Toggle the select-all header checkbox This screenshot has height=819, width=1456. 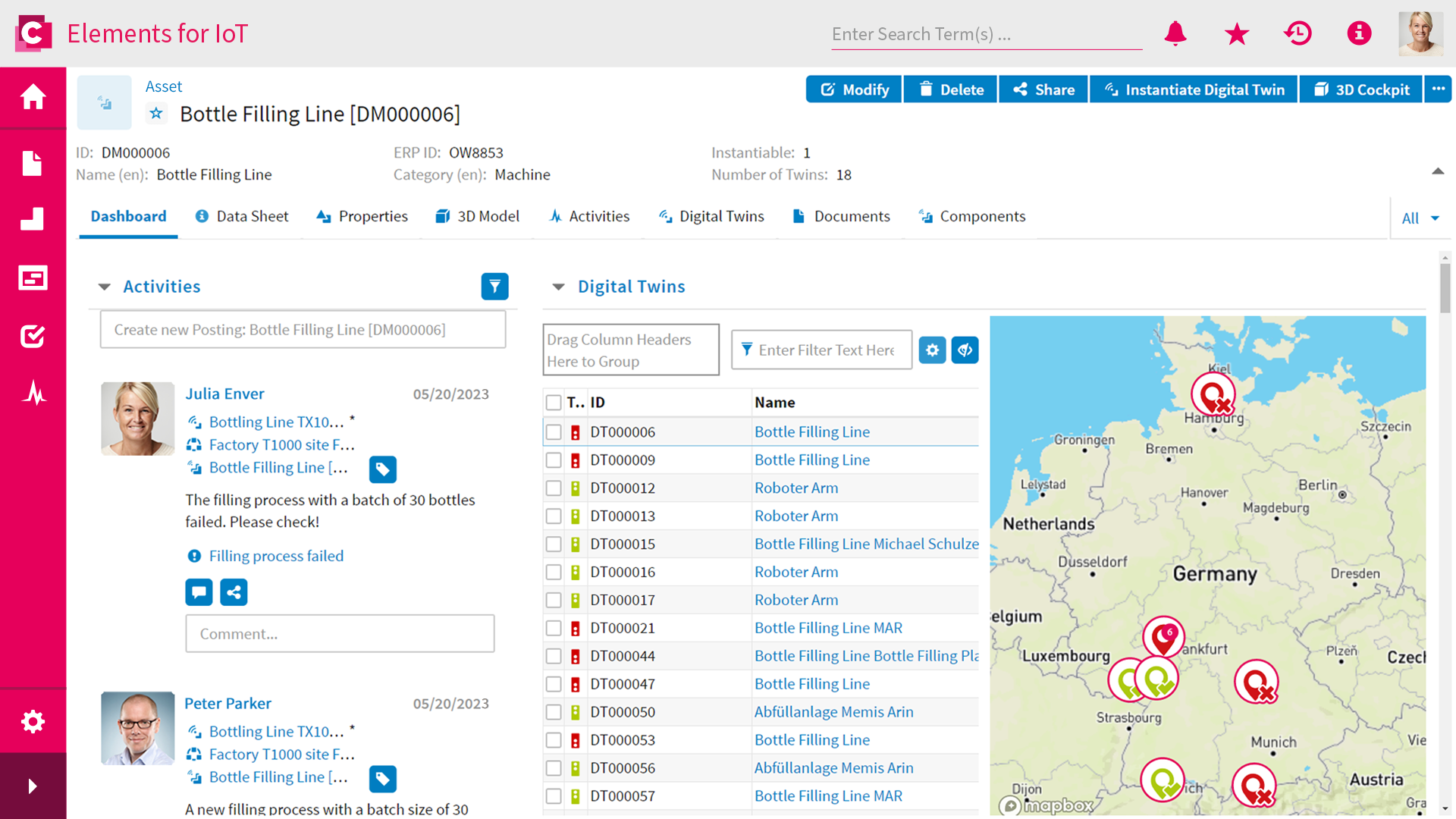click(554, 403)
